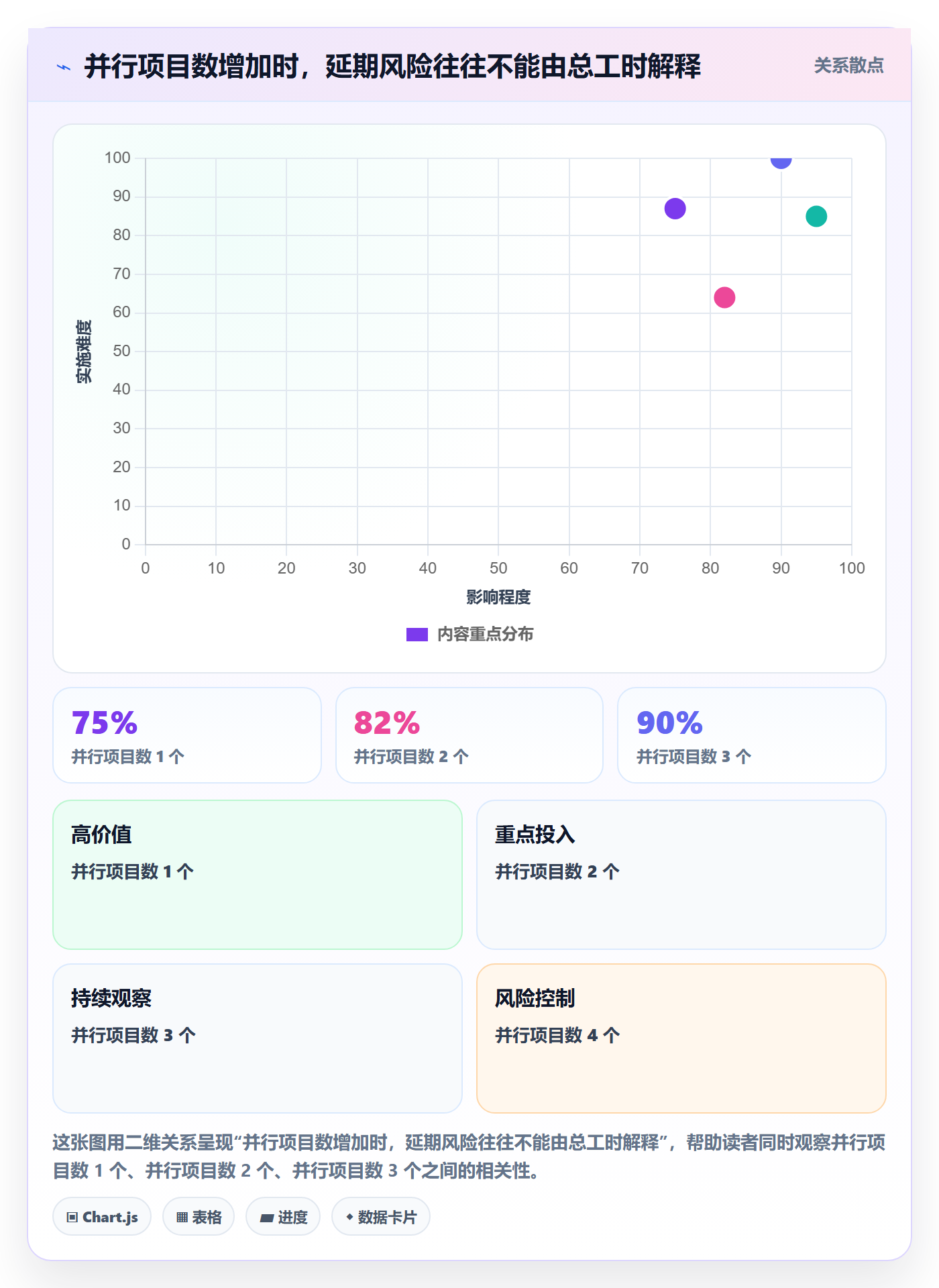
Task: Click the Chart.js tag chip
Action: (102, 1217)
